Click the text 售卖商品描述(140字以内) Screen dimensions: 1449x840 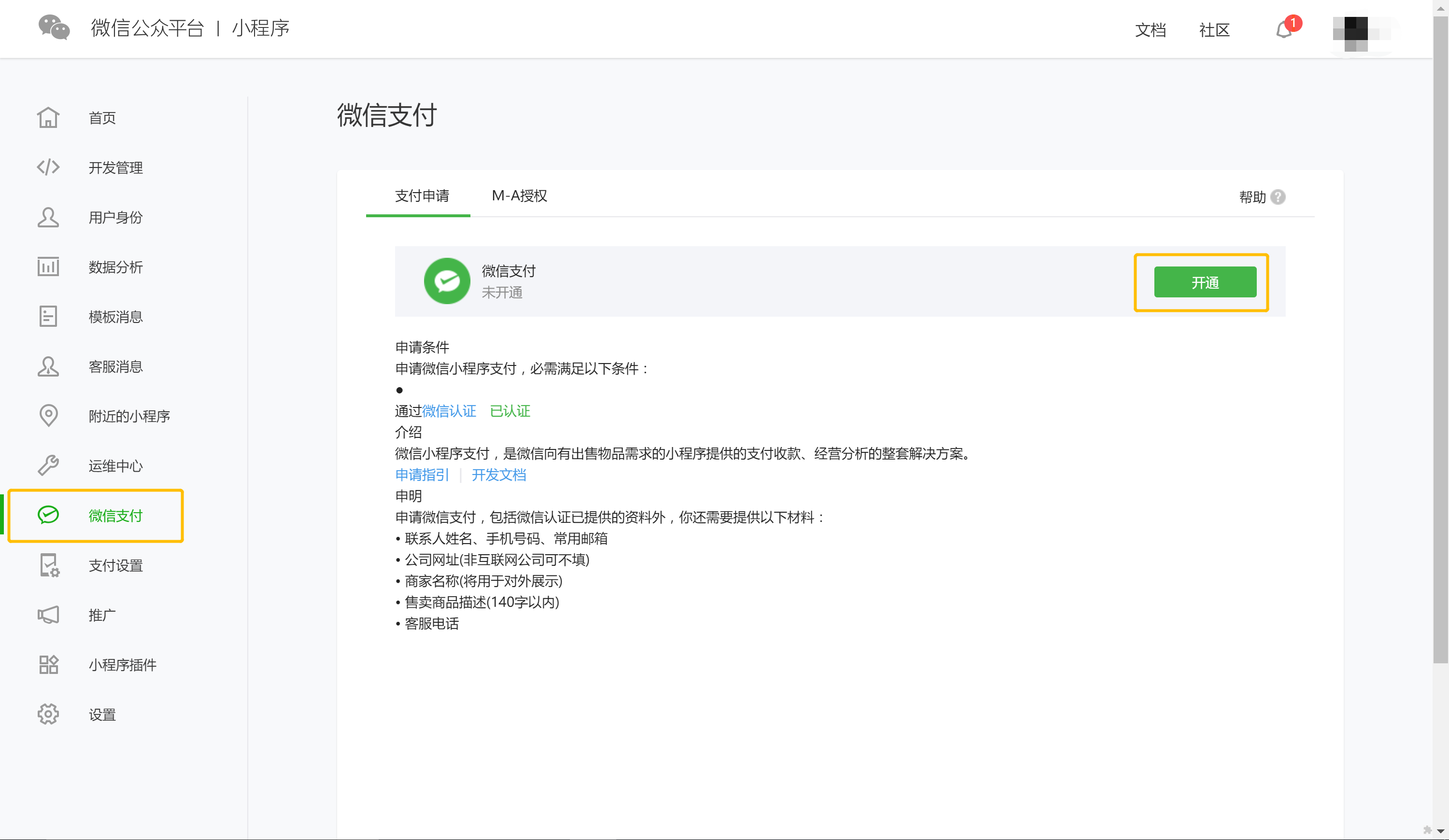point(482,602)
